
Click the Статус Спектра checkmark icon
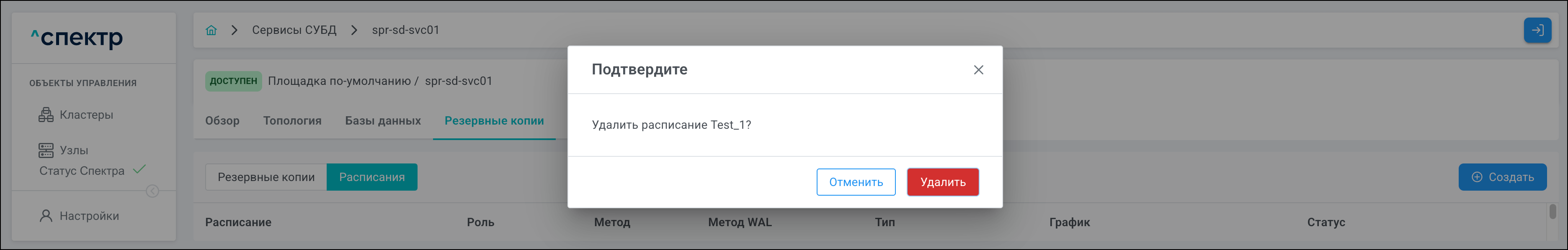pos(139,170)
